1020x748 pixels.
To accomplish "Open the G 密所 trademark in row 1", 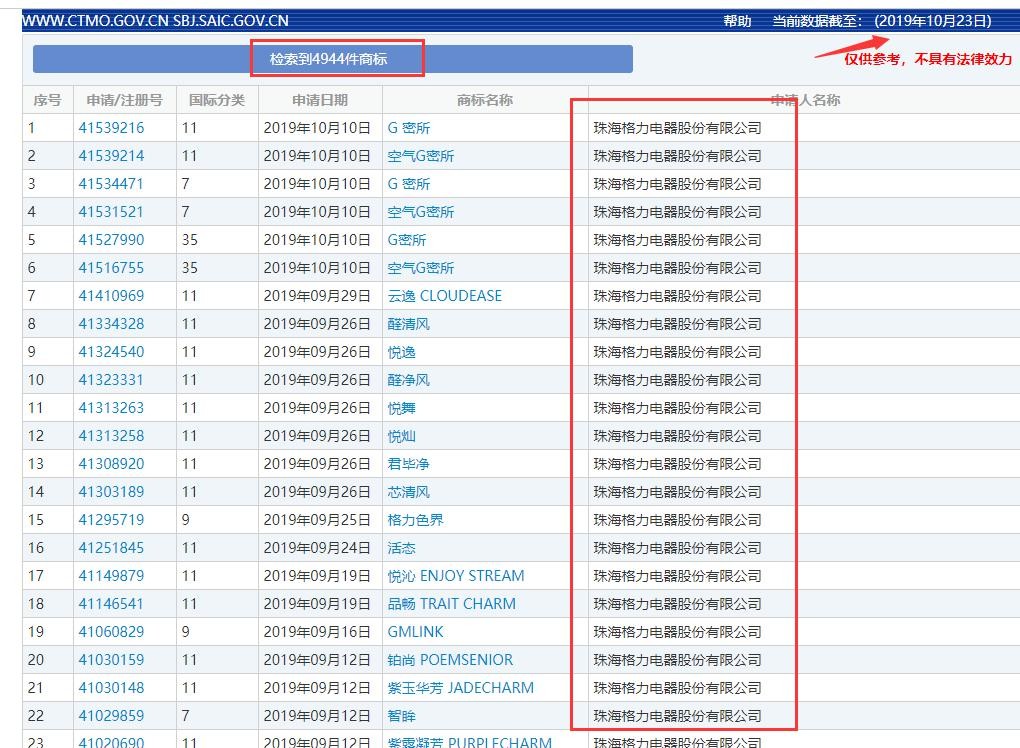I will [x=409, y=128].
